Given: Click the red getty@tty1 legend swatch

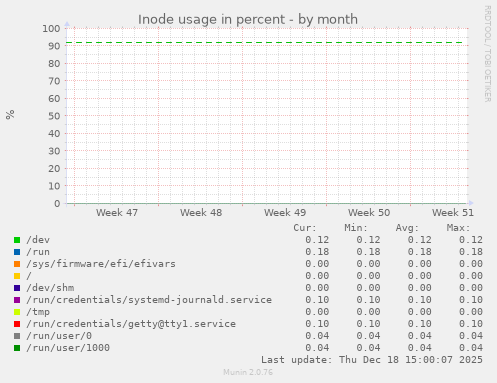Looking at the screenshot, I should (x=17, y=324).
